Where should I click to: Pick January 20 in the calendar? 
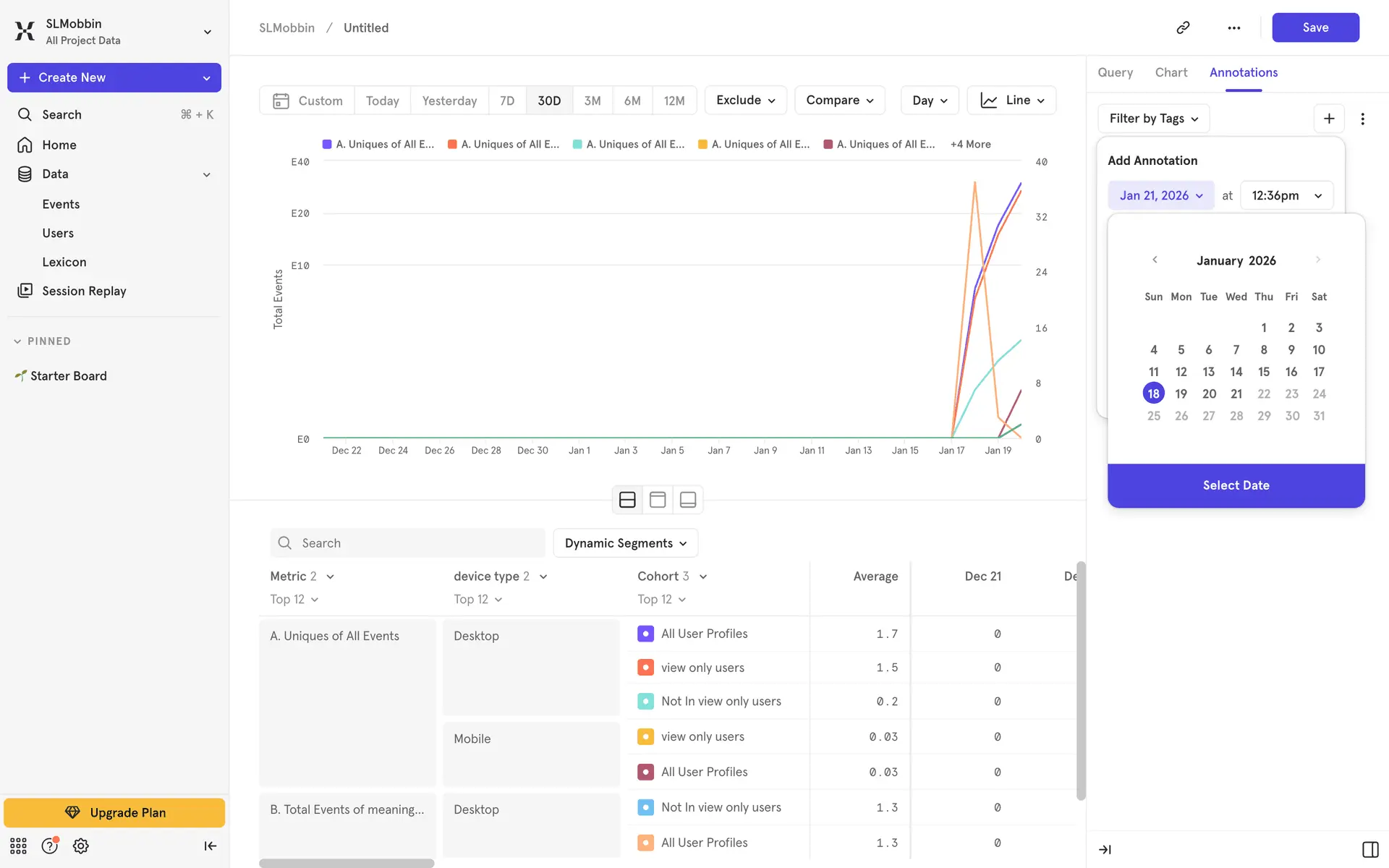pyautogui.click(x=1209, y=393)
